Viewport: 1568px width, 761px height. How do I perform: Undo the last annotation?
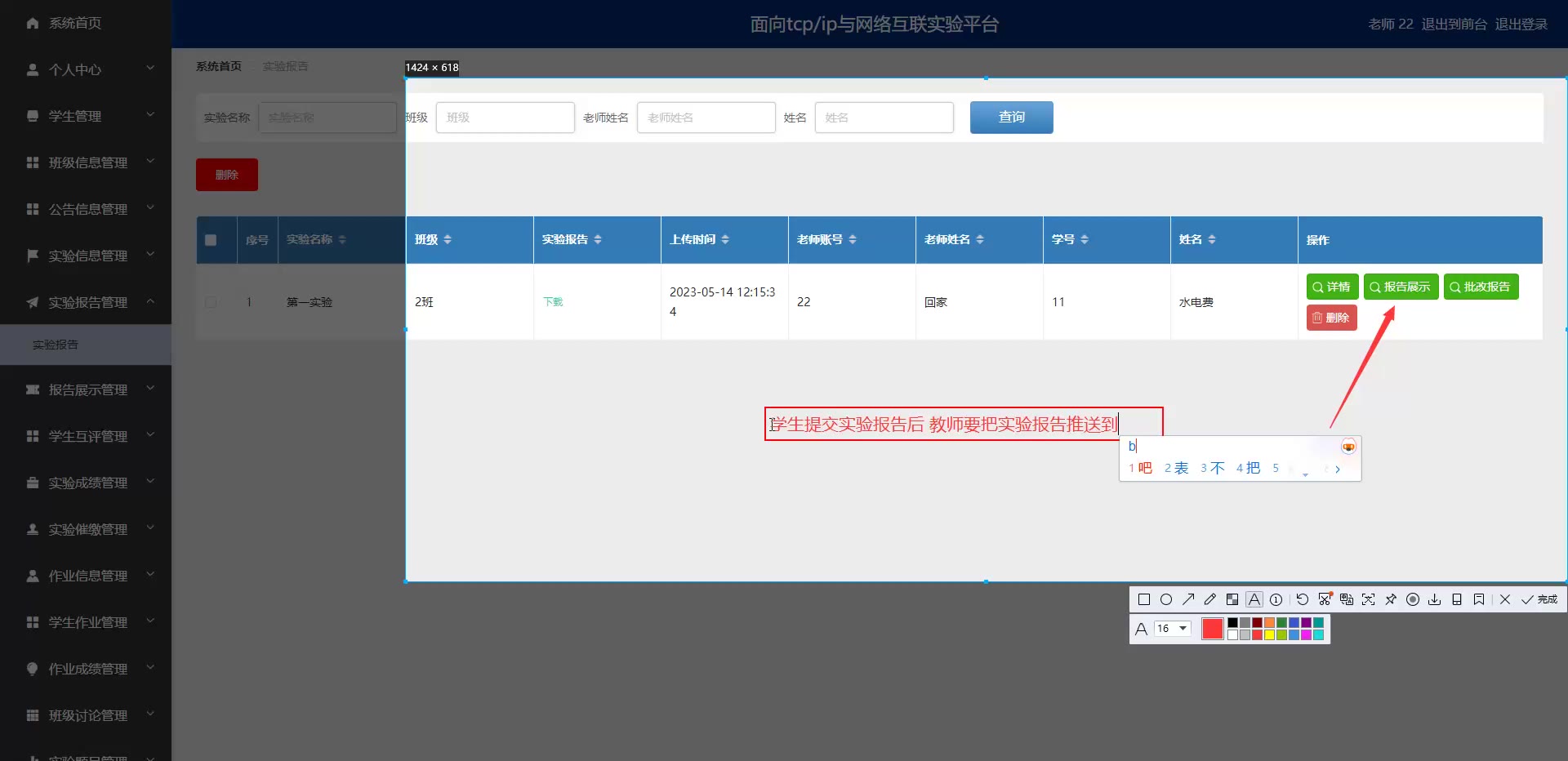tap(1303, 599)
